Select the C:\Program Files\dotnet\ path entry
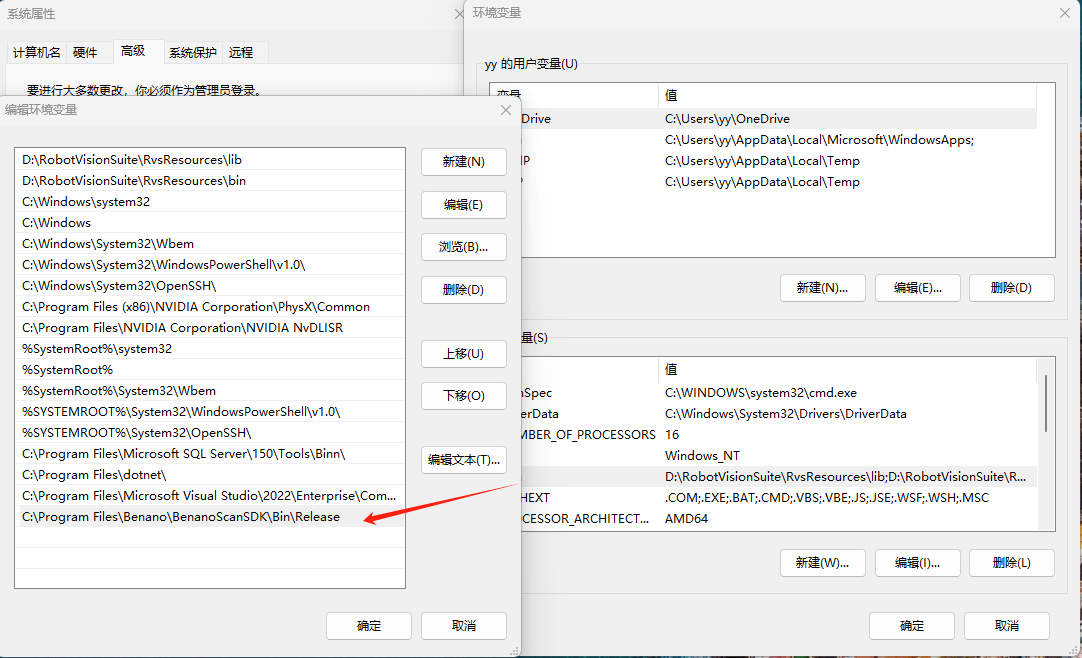Image resolution: width=1082 pixels, height=658 pixels. click(x=94, y=475)
